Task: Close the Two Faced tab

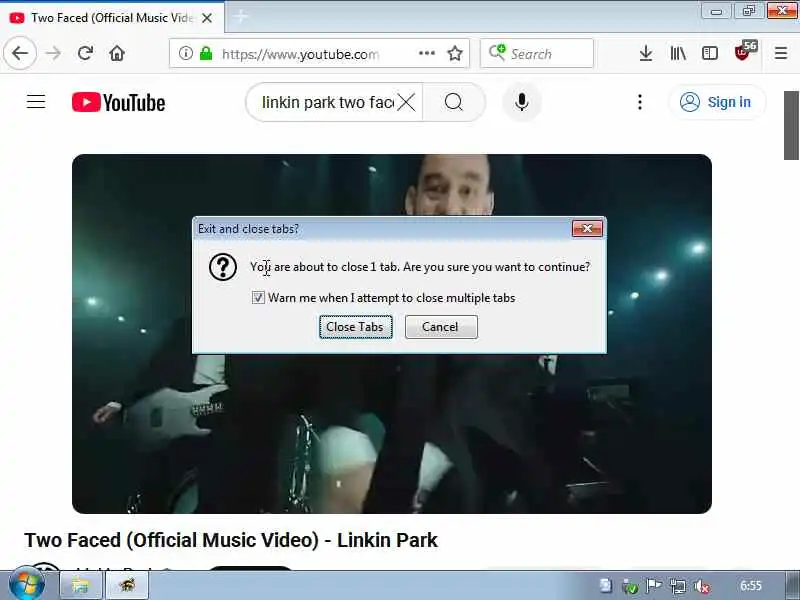Action: 207,18
